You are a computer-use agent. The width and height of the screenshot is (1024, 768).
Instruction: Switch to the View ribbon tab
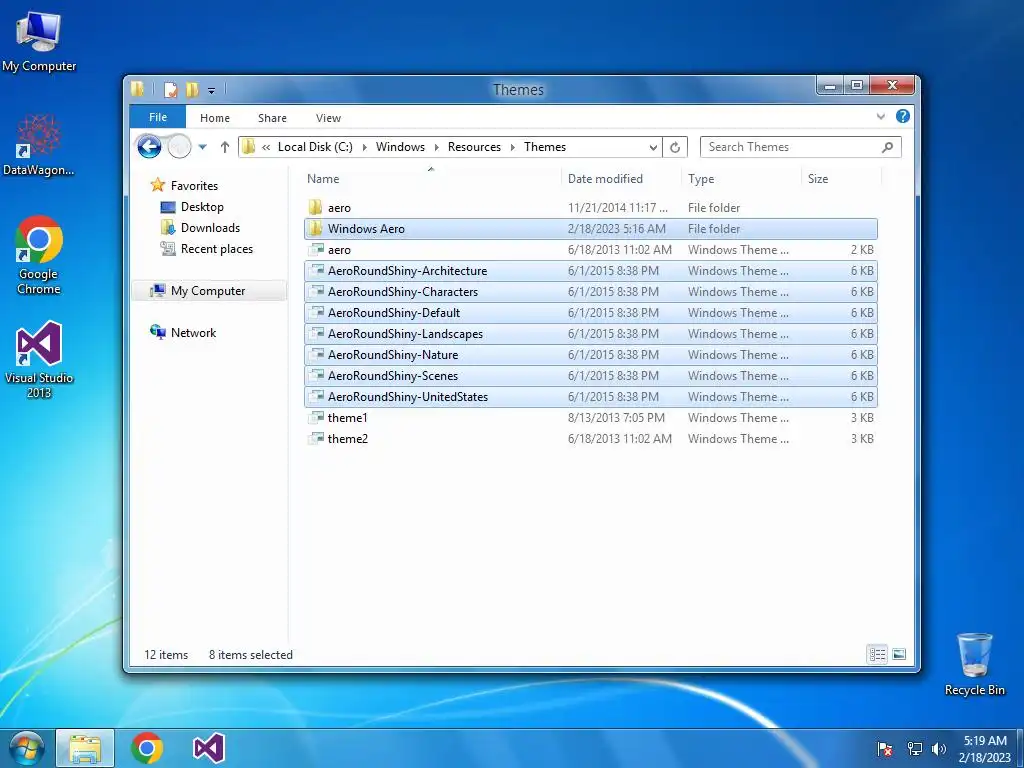click(x=328, y=118)
